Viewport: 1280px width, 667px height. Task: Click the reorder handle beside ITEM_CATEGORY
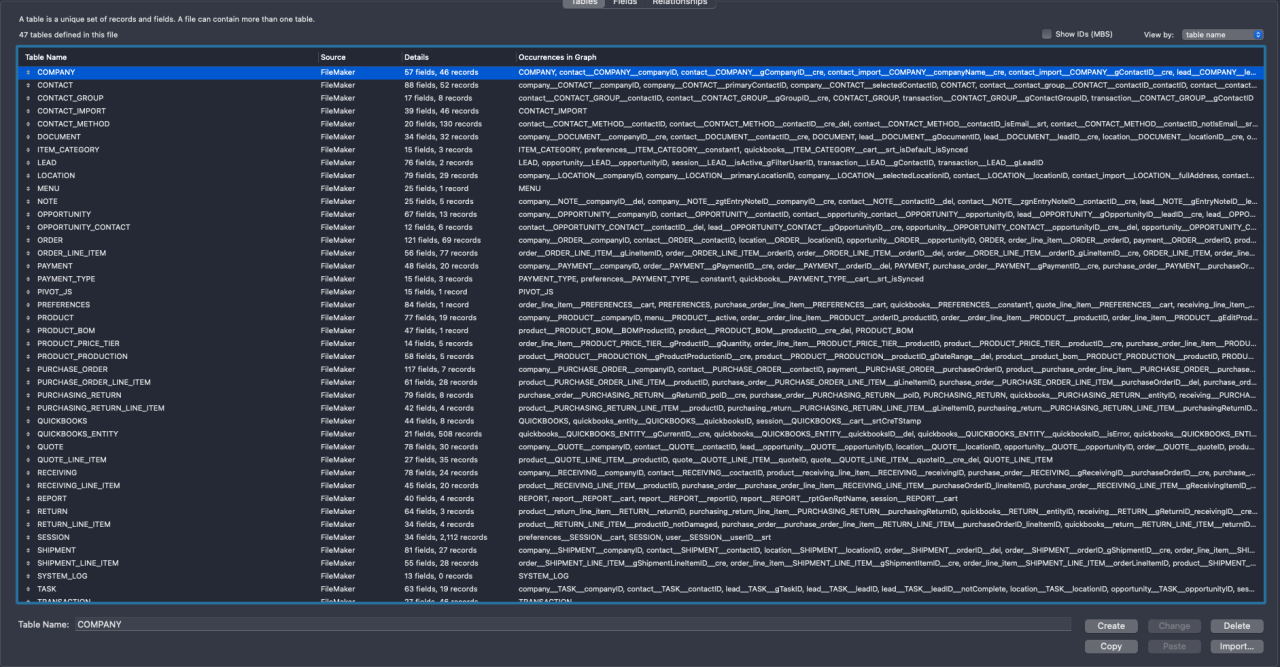point(28,150)
